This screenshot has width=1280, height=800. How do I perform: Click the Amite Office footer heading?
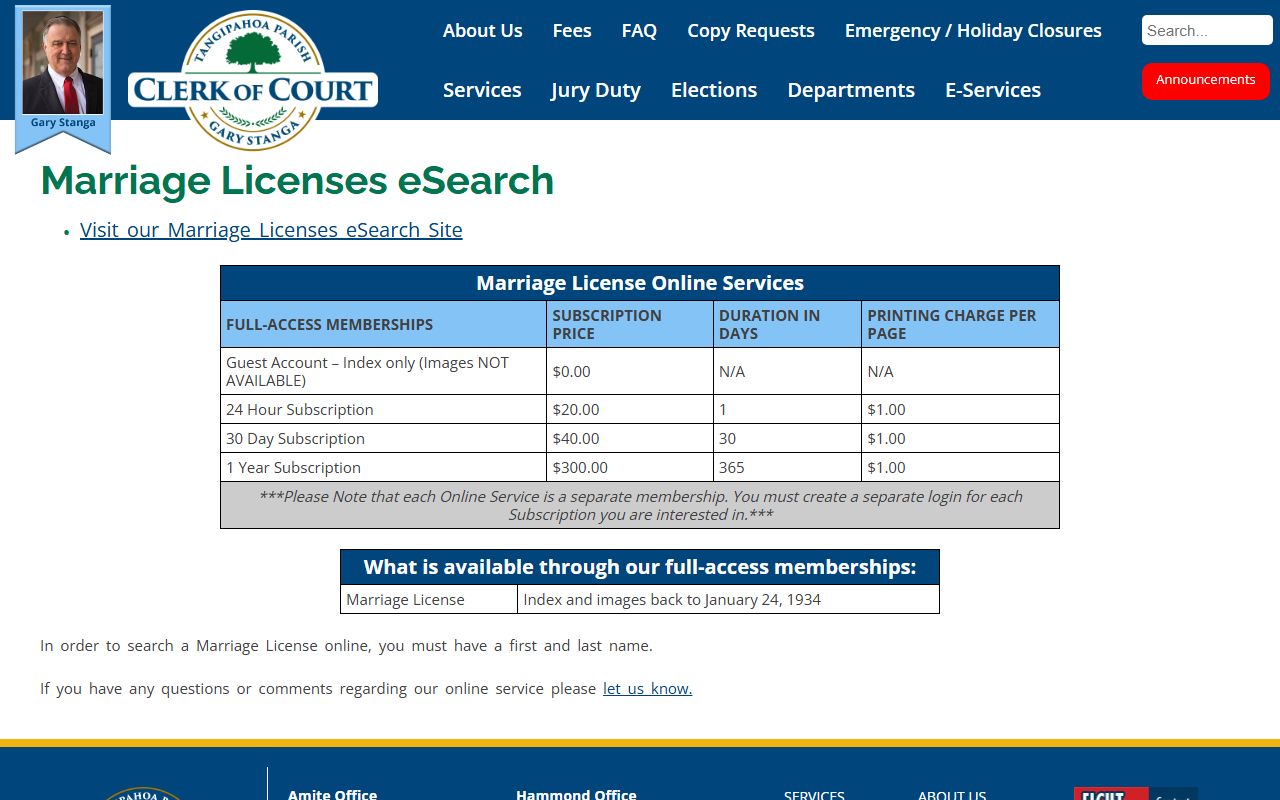(x=332, y=795)
